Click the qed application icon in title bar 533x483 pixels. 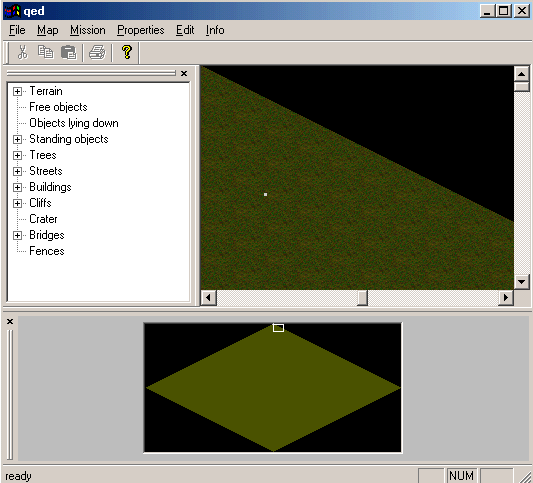coord(12,11)
